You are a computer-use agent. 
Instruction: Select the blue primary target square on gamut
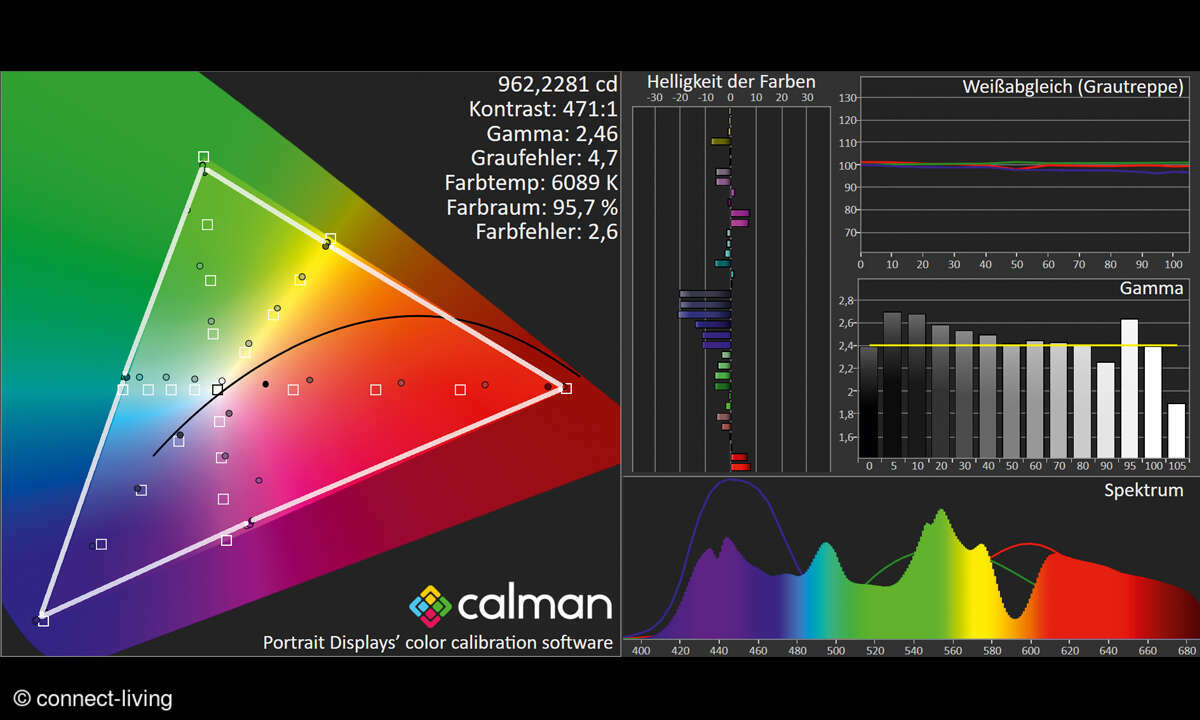click(x=43, y=621)
